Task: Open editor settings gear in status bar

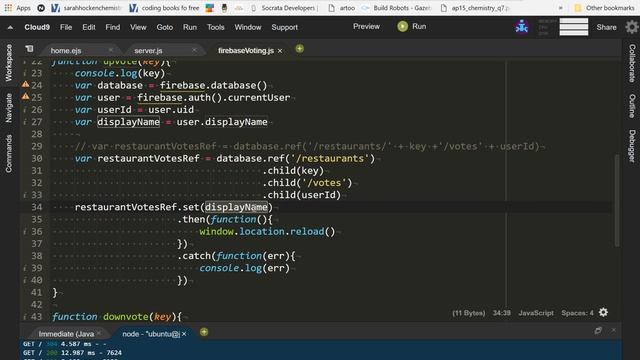Action: pyautogui.click(x=603, y=313)
